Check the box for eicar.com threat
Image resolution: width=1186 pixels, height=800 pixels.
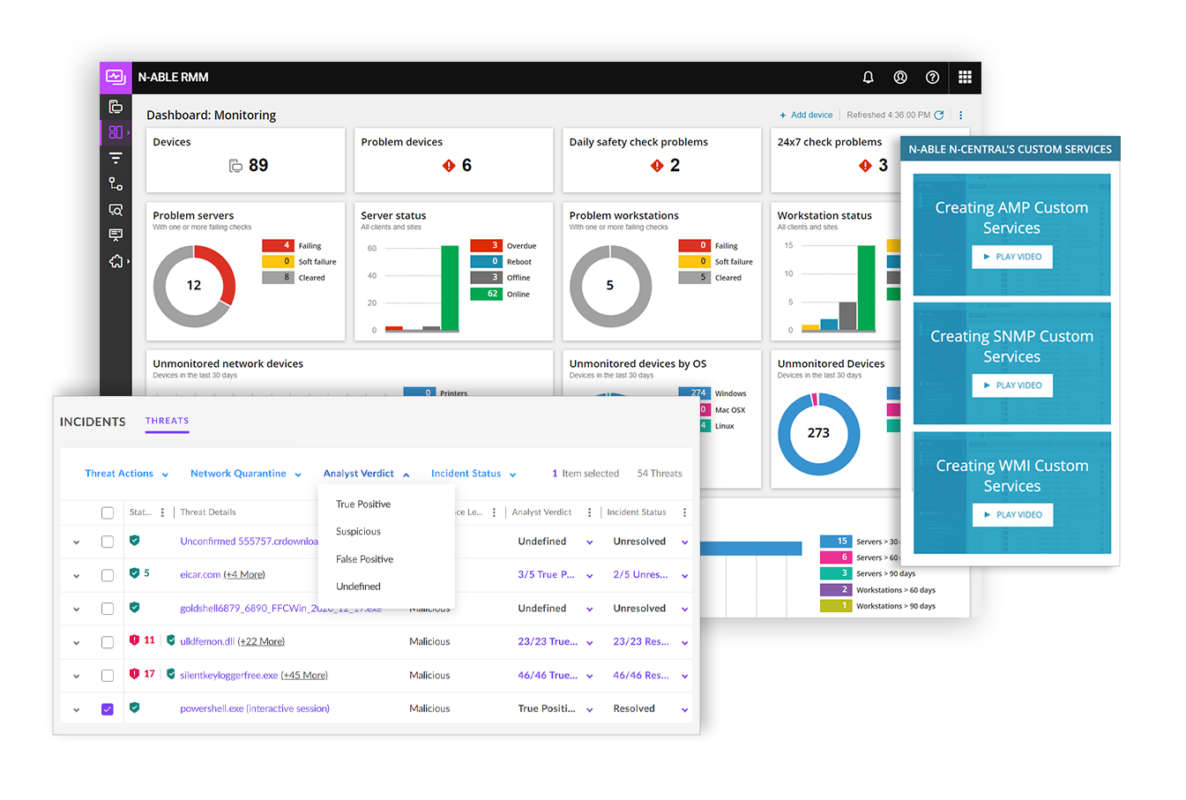107,575
